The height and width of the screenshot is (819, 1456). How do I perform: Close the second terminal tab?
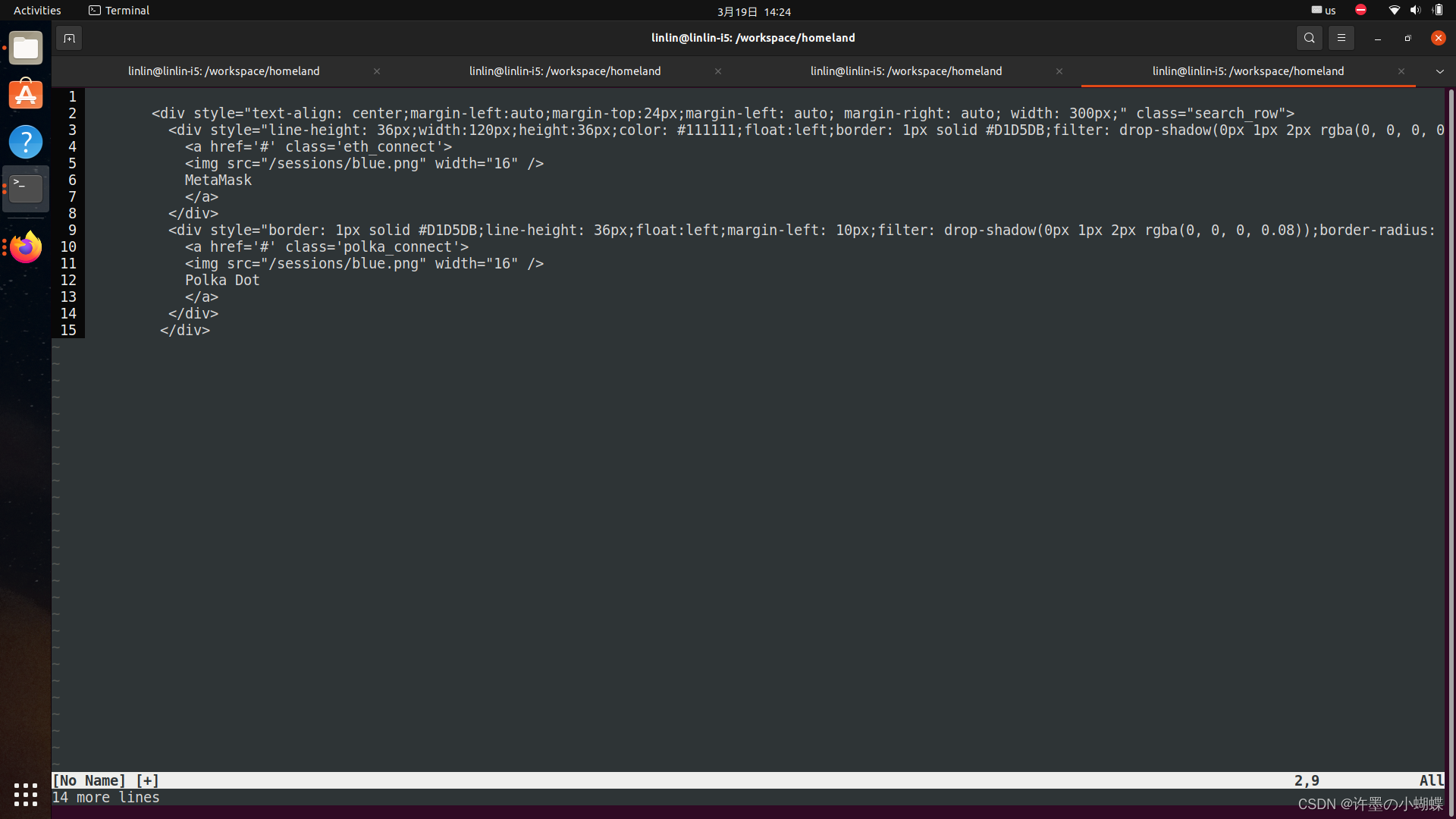(x=717, y=71)
